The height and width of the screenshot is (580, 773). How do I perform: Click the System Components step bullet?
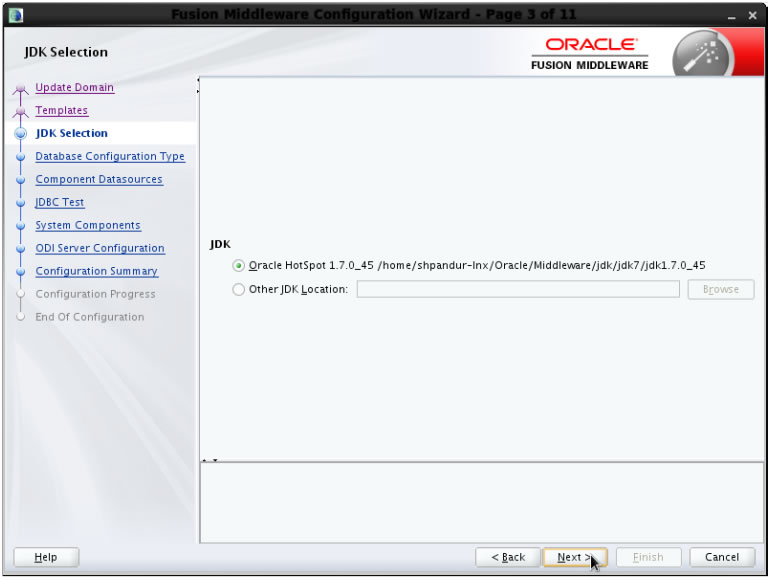(x=20, y=226)
